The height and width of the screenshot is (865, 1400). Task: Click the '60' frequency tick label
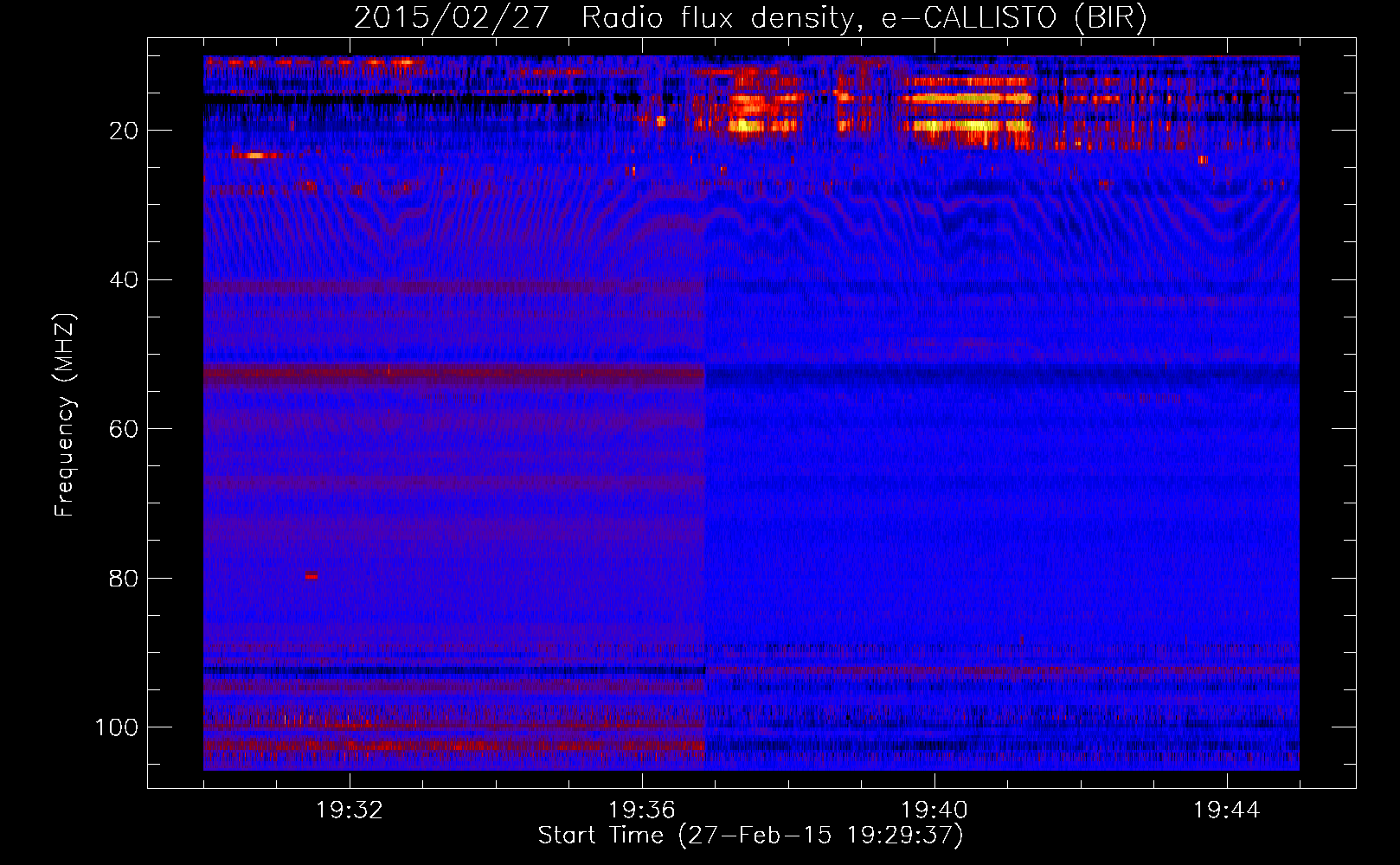click(124, 429)
